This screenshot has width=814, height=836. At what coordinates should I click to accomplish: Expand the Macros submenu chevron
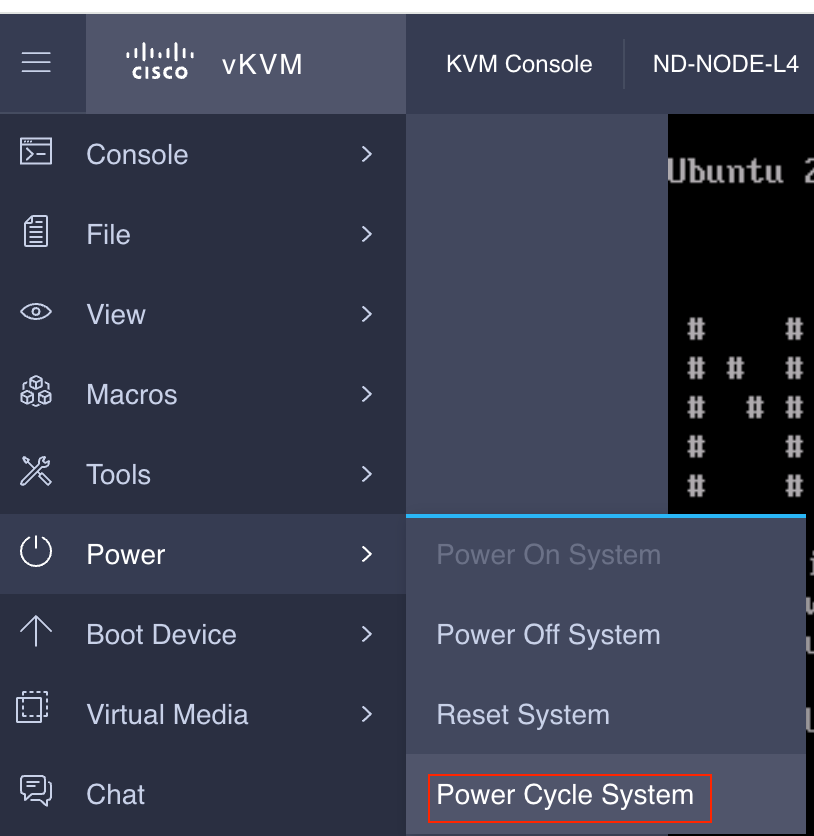pyautogui.click(x=366, y=394)
